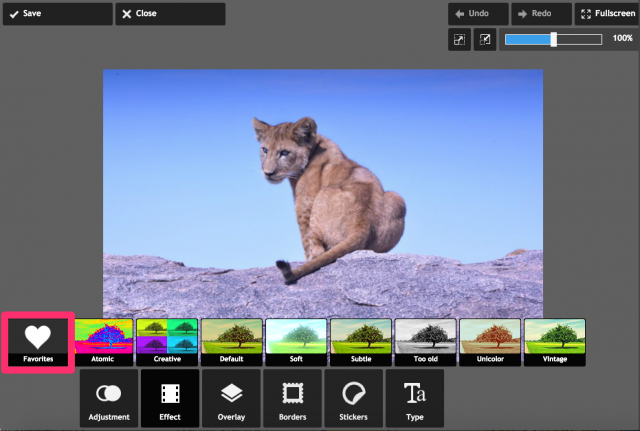Choose the Atomic effect category
Viewport: 640px width, 431px height.
[x=104, y=342]
